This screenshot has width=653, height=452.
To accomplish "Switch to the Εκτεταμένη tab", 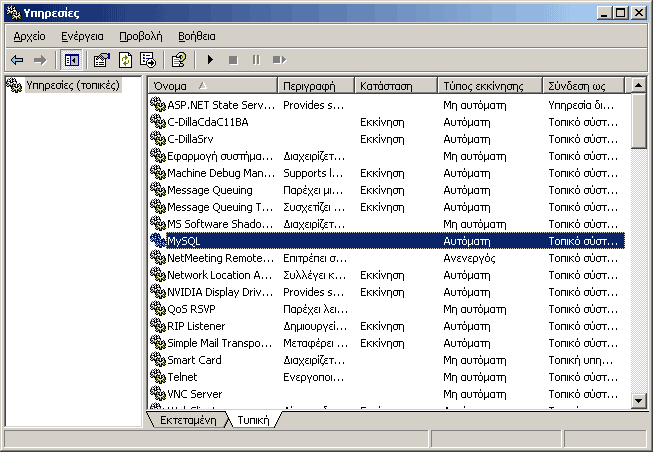I will coord(188,420).
